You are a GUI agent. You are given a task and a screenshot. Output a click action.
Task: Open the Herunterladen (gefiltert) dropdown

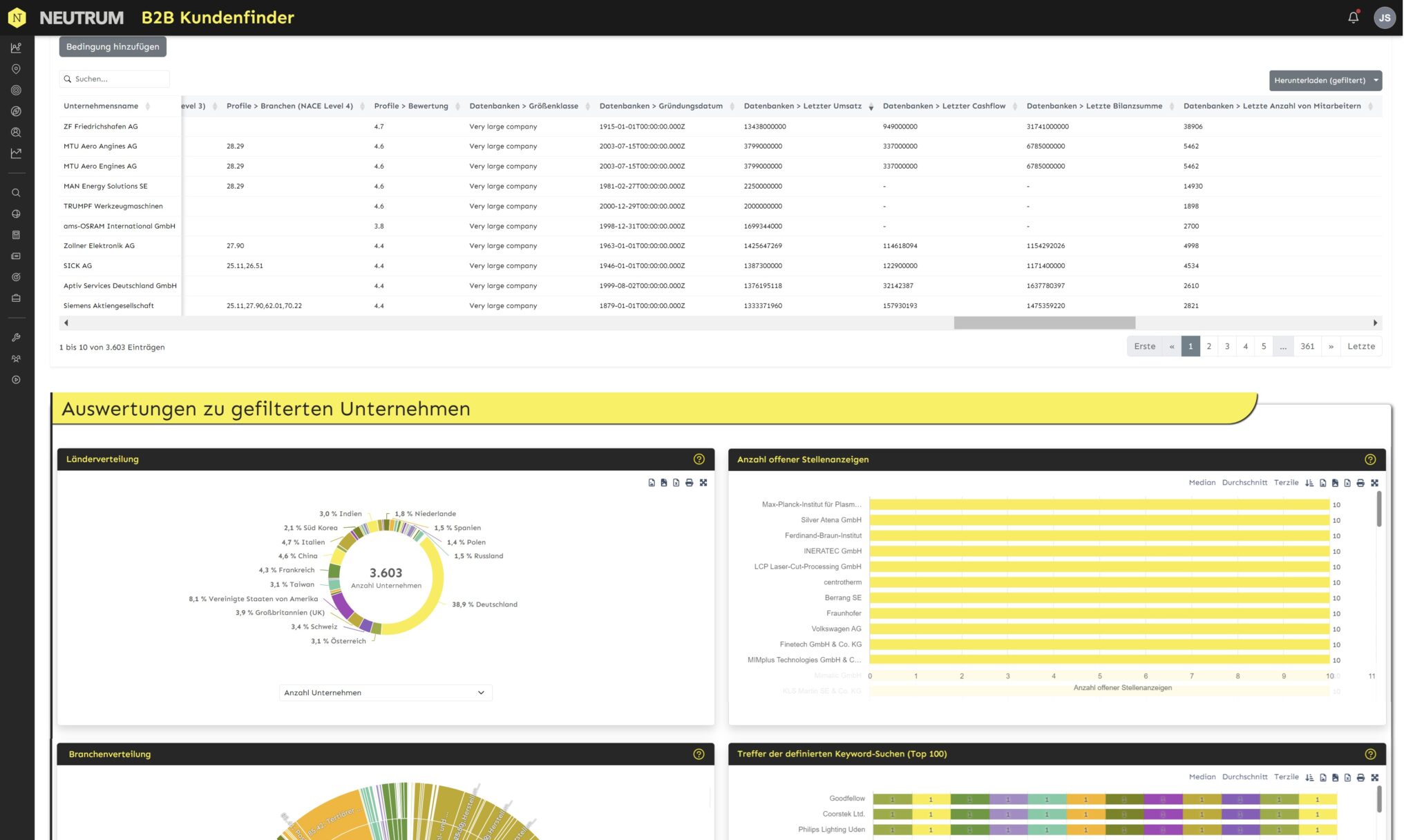click(x=1325, y=80)
